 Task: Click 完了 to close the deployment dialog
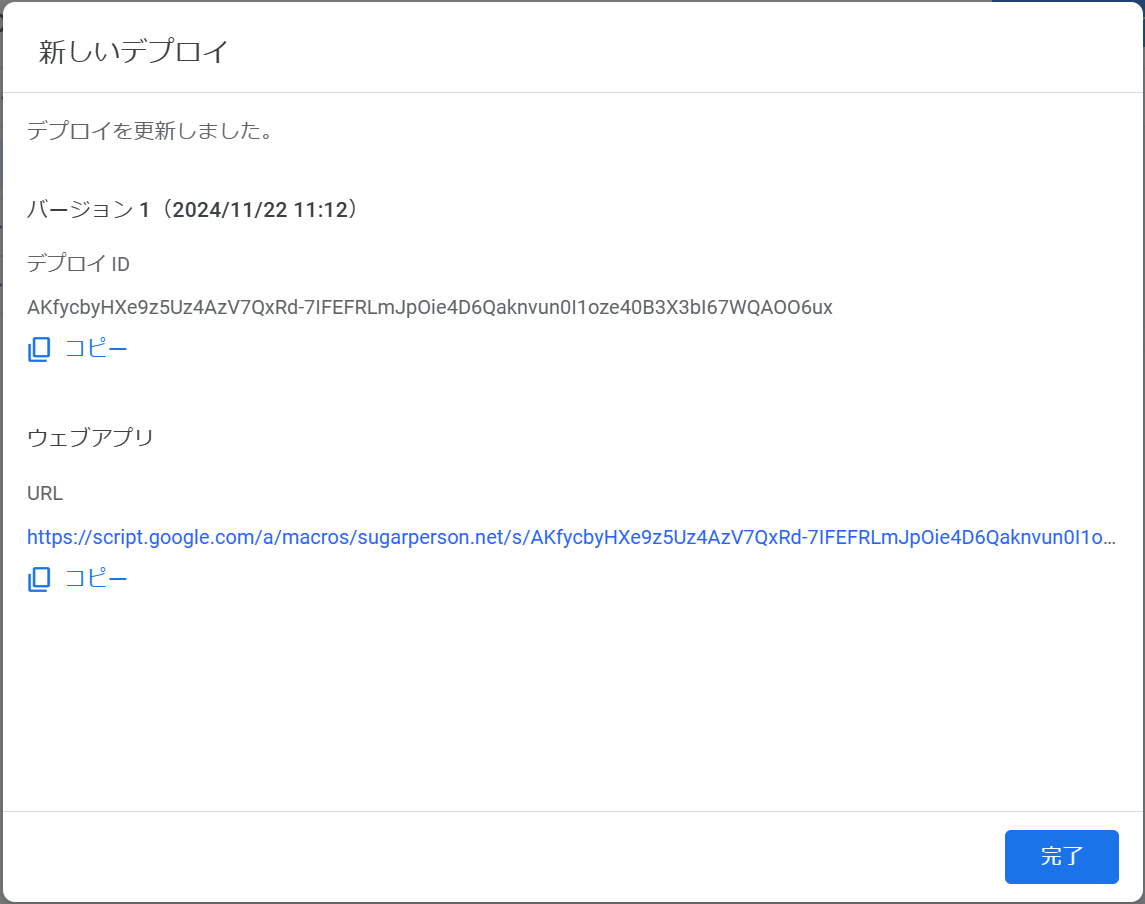(x=1061, y=857)
